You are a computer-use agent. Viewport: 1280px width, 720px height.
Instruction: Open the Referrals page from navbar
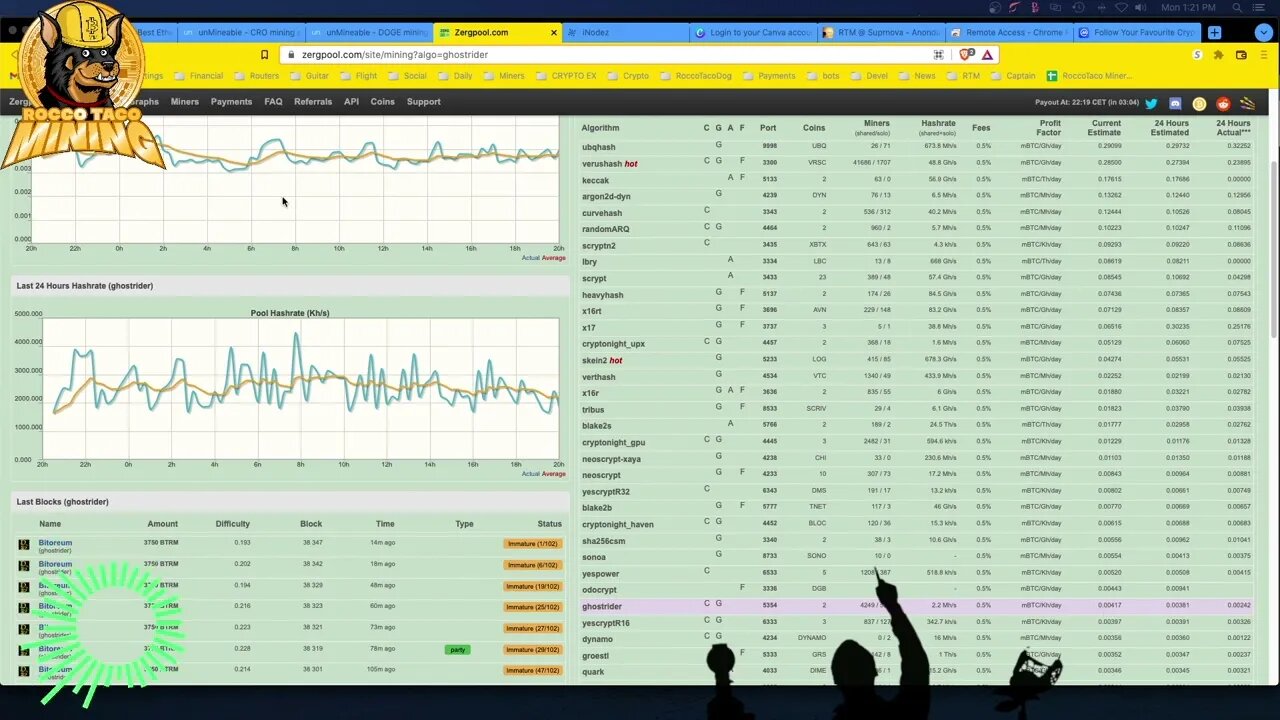pyautogui.click(x=313, y=102)
